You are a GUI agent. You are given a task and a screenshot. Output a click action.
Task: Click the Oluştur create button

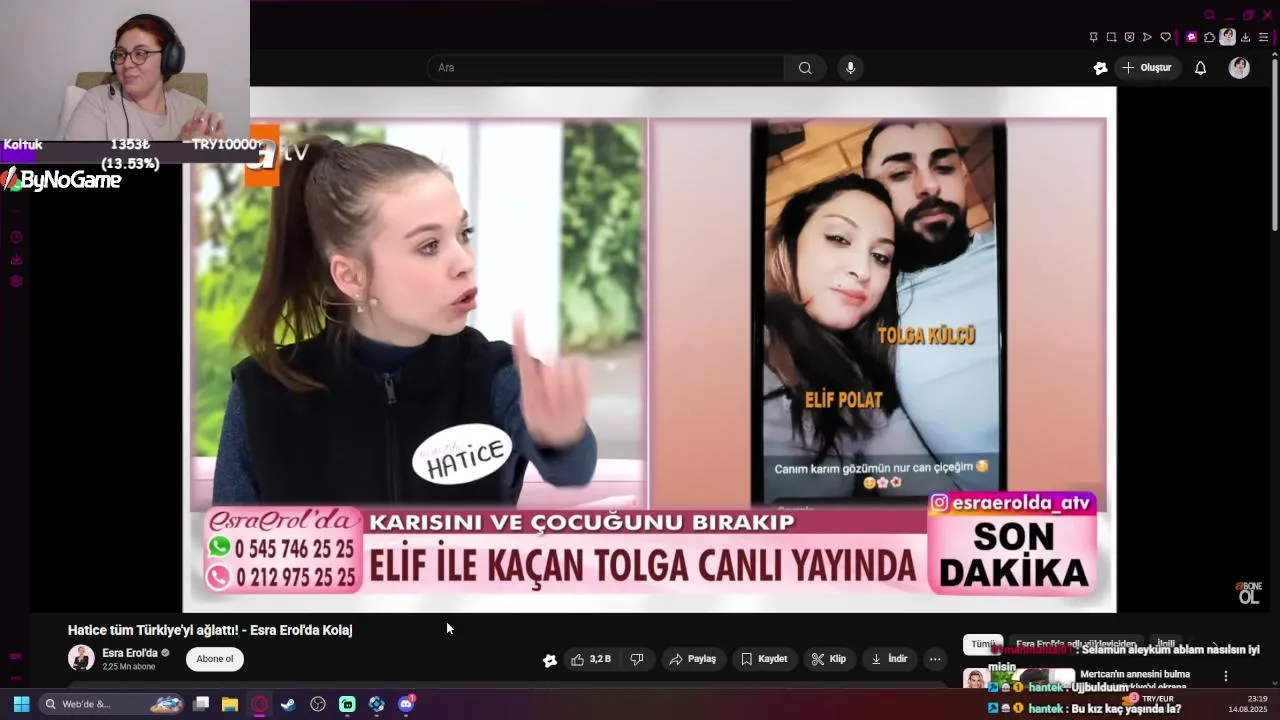pyautogui.click(x=1147, y=68)
